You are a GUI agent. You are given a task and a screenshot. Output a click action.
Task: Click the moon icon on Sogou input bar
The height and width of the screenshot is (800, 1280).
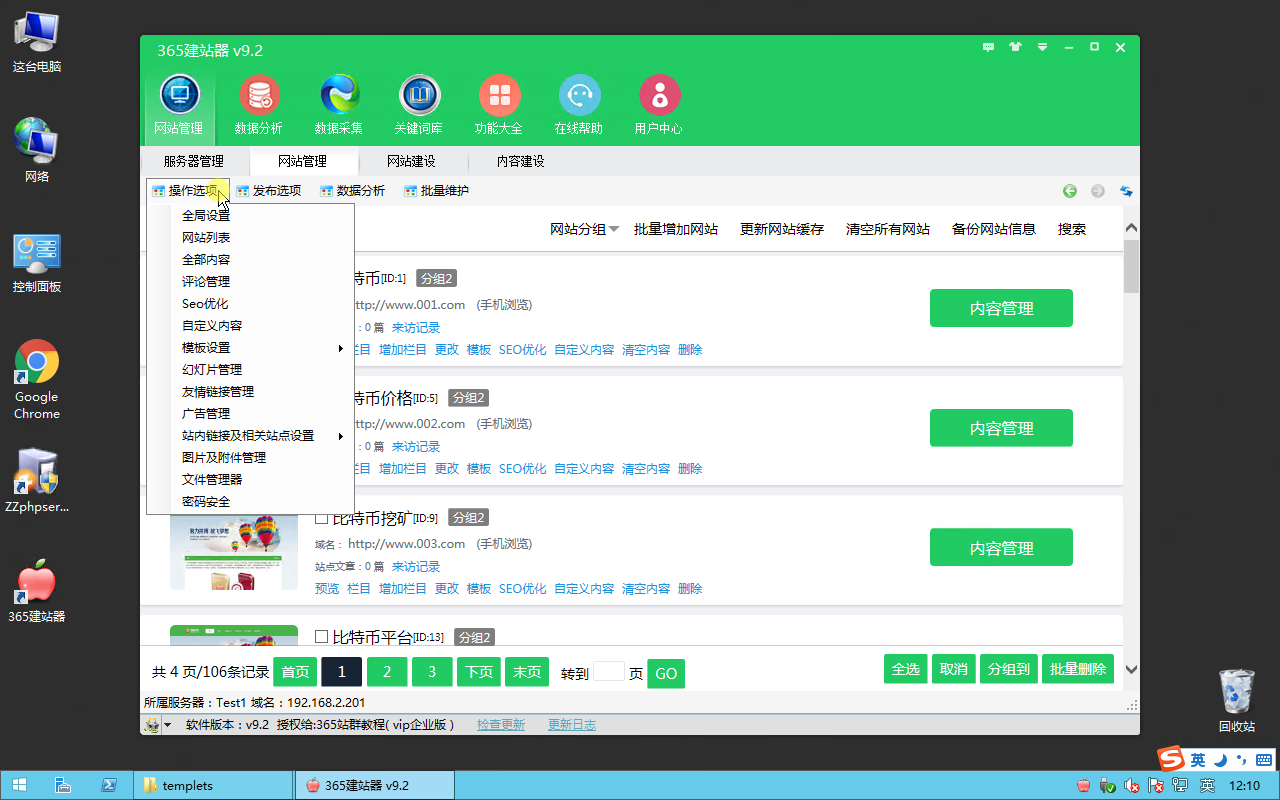pyautogui.click(x=1220, y=759)
